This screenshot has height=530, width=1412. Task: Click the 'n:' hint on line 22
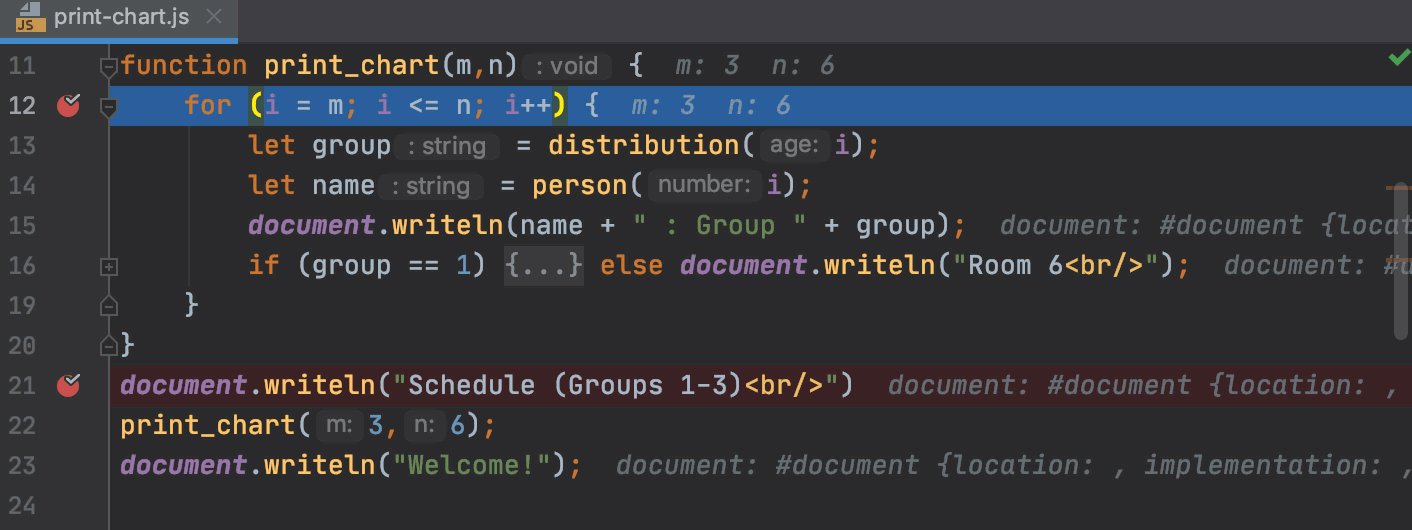425,426
